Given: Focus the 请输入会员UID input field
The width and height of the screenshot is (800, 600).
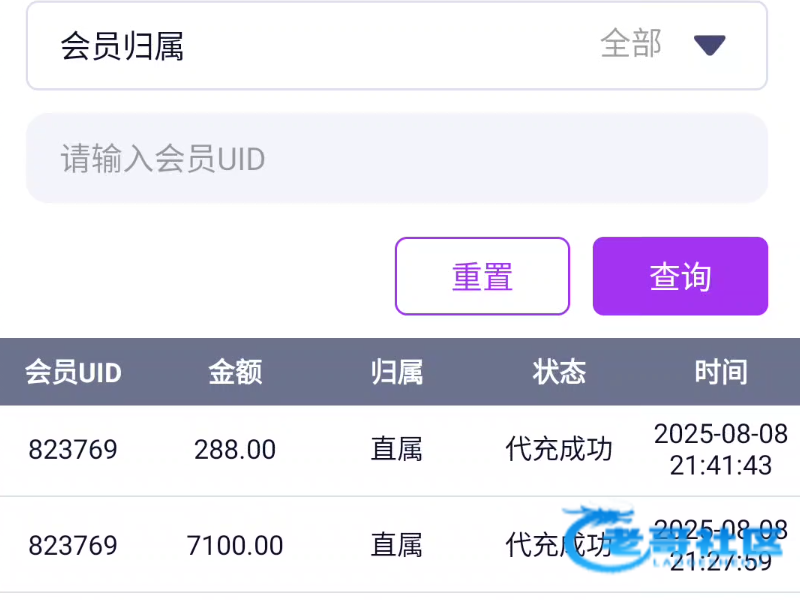Looking at the screenshot, I should [x=396, y=158].
